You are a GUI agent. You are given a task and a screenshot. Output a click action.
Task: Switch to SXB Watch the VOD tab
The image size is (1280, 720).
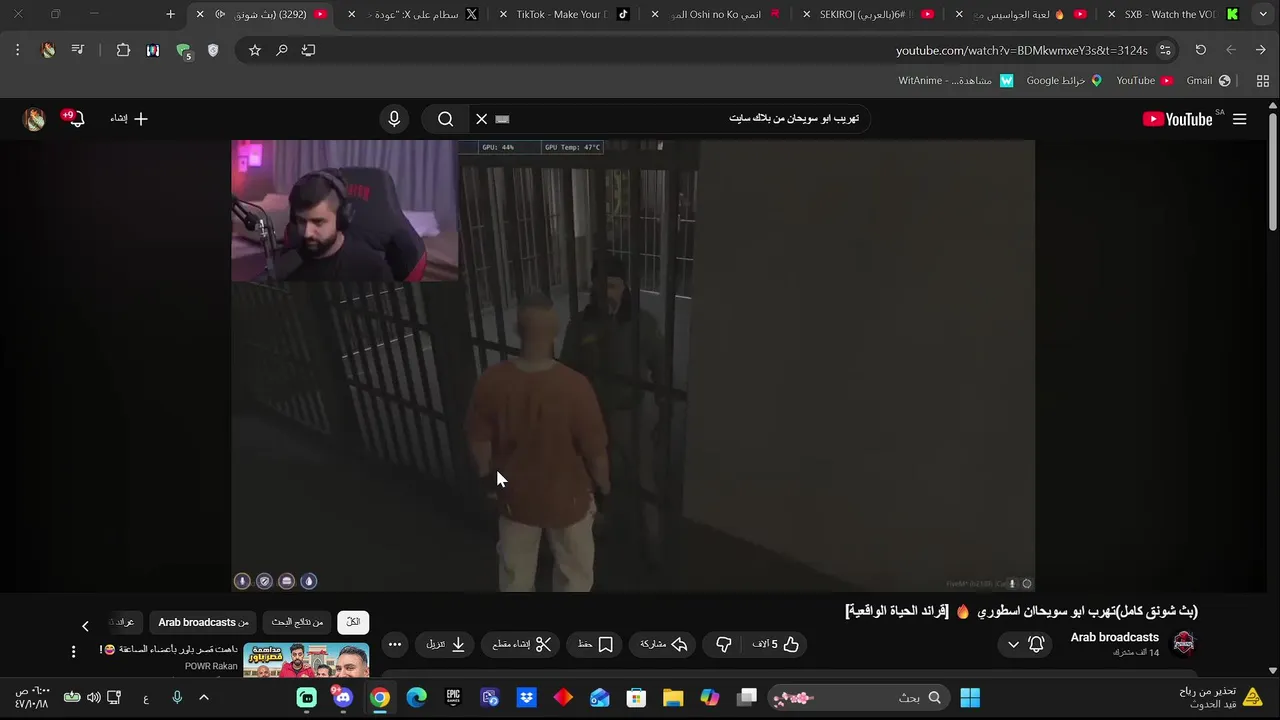tap(1172, 15)
